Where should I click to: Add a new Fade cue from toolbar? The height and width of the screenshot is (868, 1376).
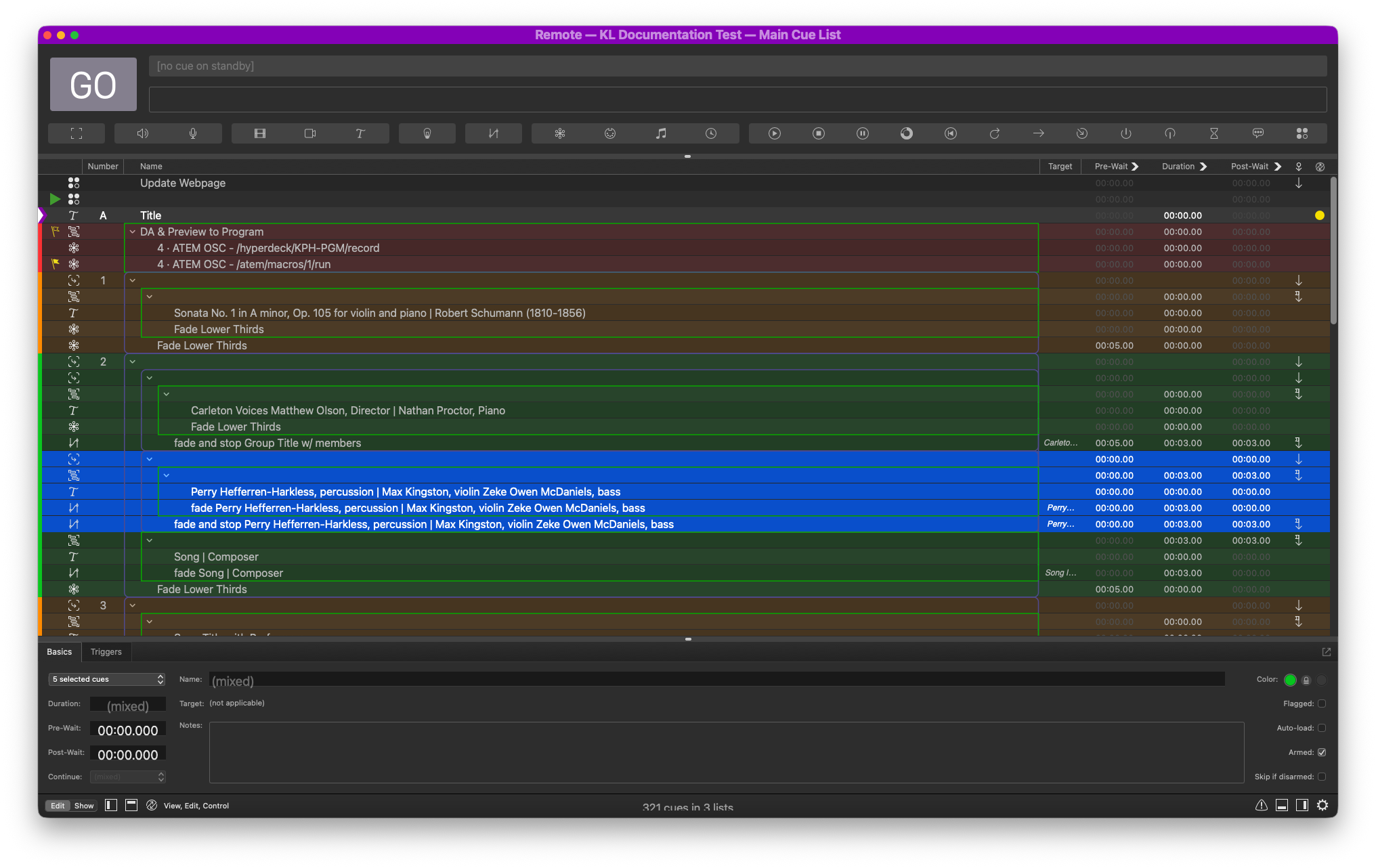(494, 133)
